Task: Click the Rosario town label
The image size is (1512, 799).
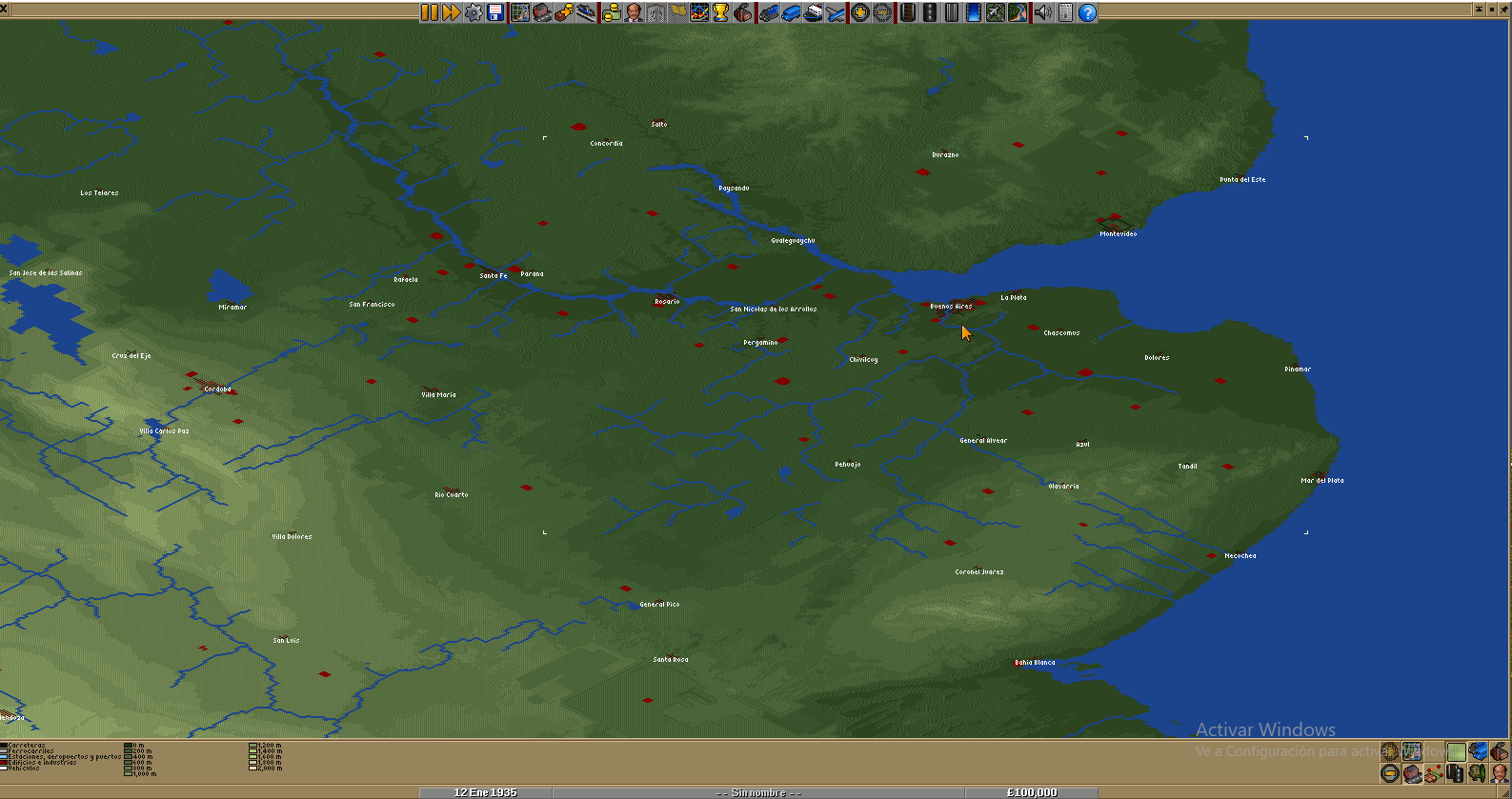Action: click(x=667, y=302)
